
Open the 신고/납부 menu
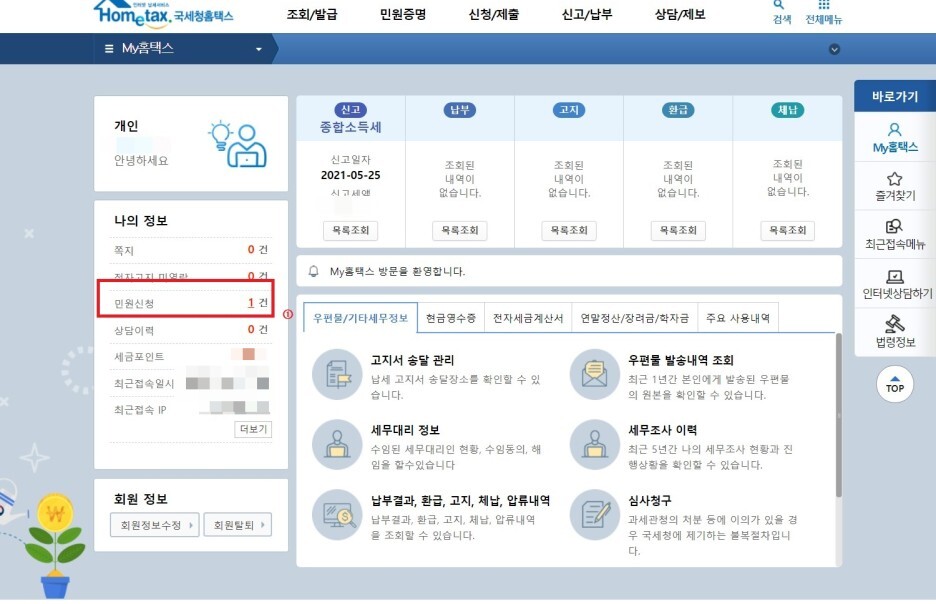587,14
